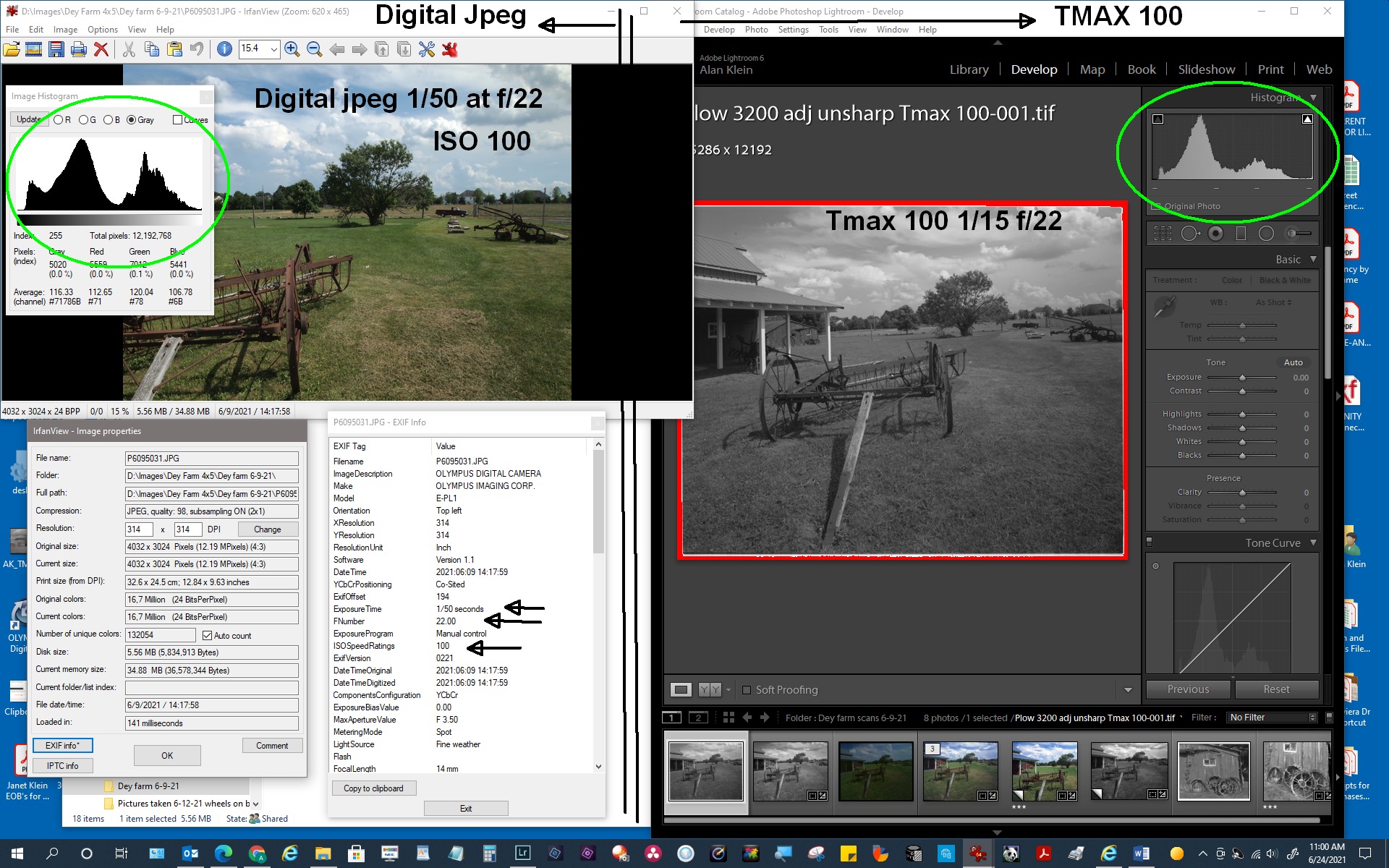Save image with IrfanView floppy icon

(x=56, y=49)
